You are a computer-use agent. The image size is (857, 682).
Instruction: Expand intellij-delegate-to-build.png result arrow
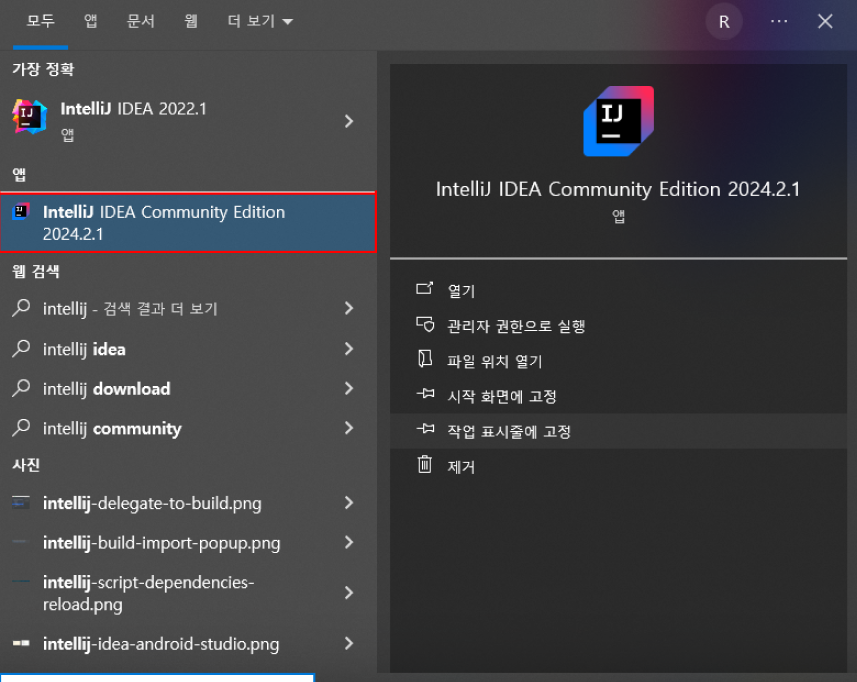pyautogui.click(x=349, y=503)
